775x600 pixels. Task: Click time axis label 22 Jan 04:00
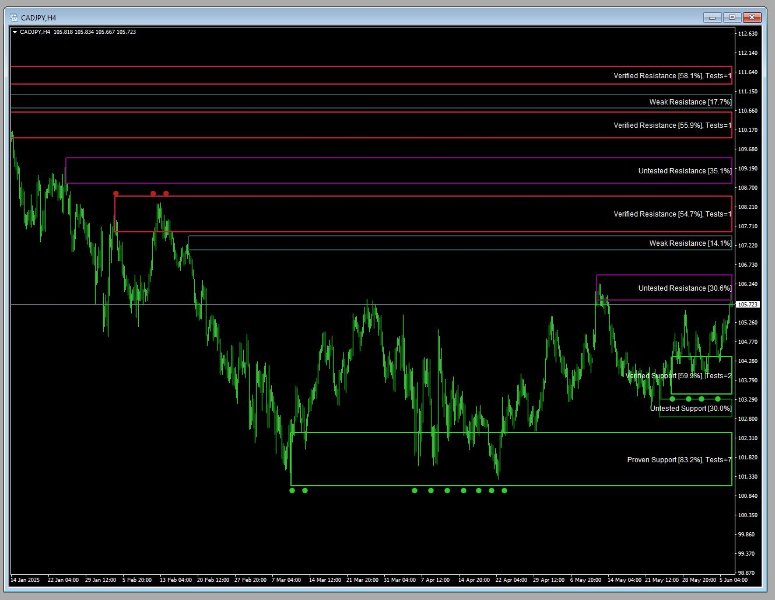pos(63,580)
